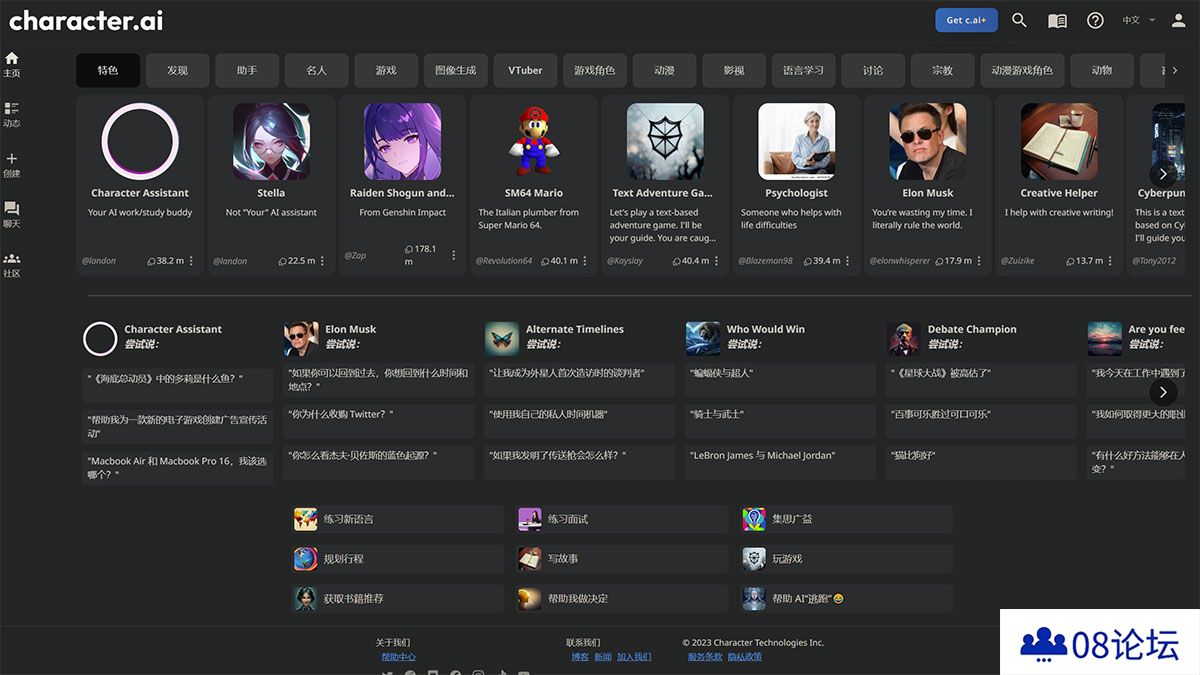This screenshot has width=1200, height=675.
Task: Open Psychologist character avatar
Action: point(797,142)
